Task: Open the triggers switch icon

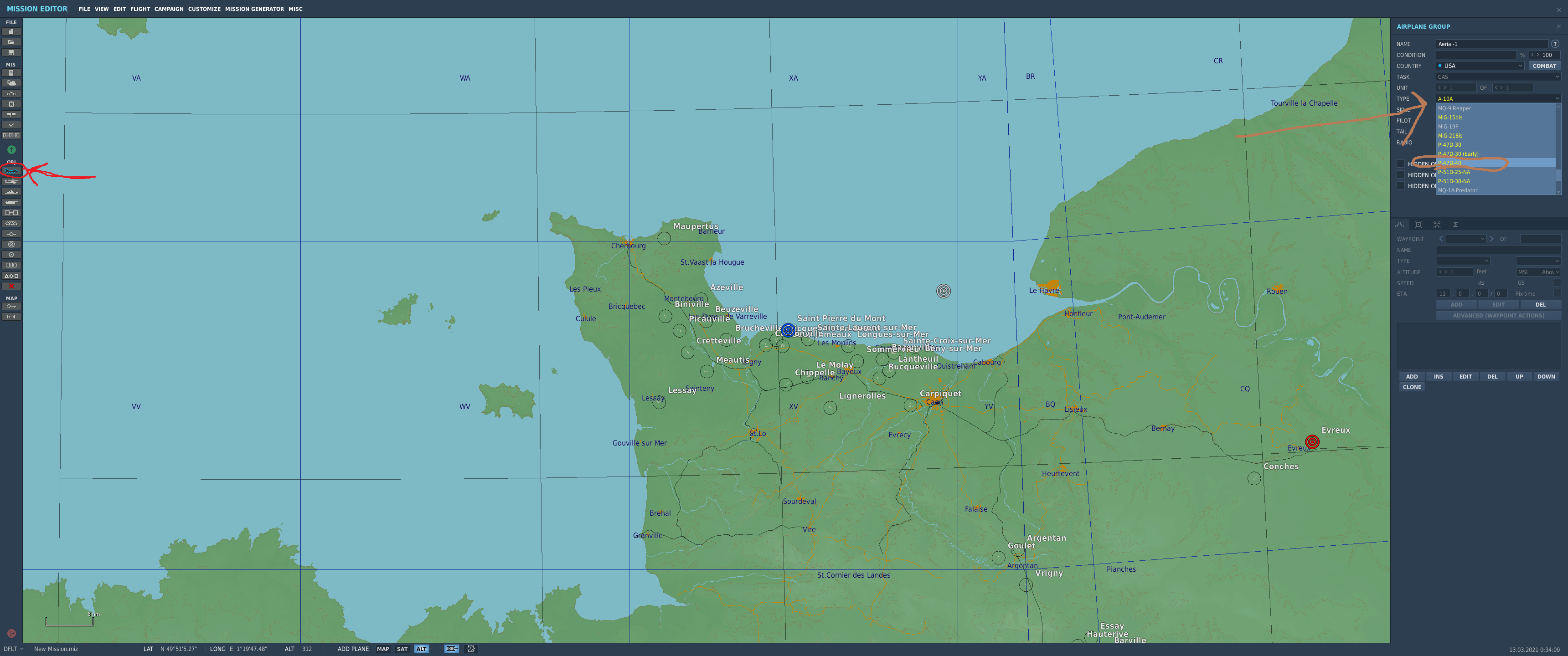Action: pos(11,93)
